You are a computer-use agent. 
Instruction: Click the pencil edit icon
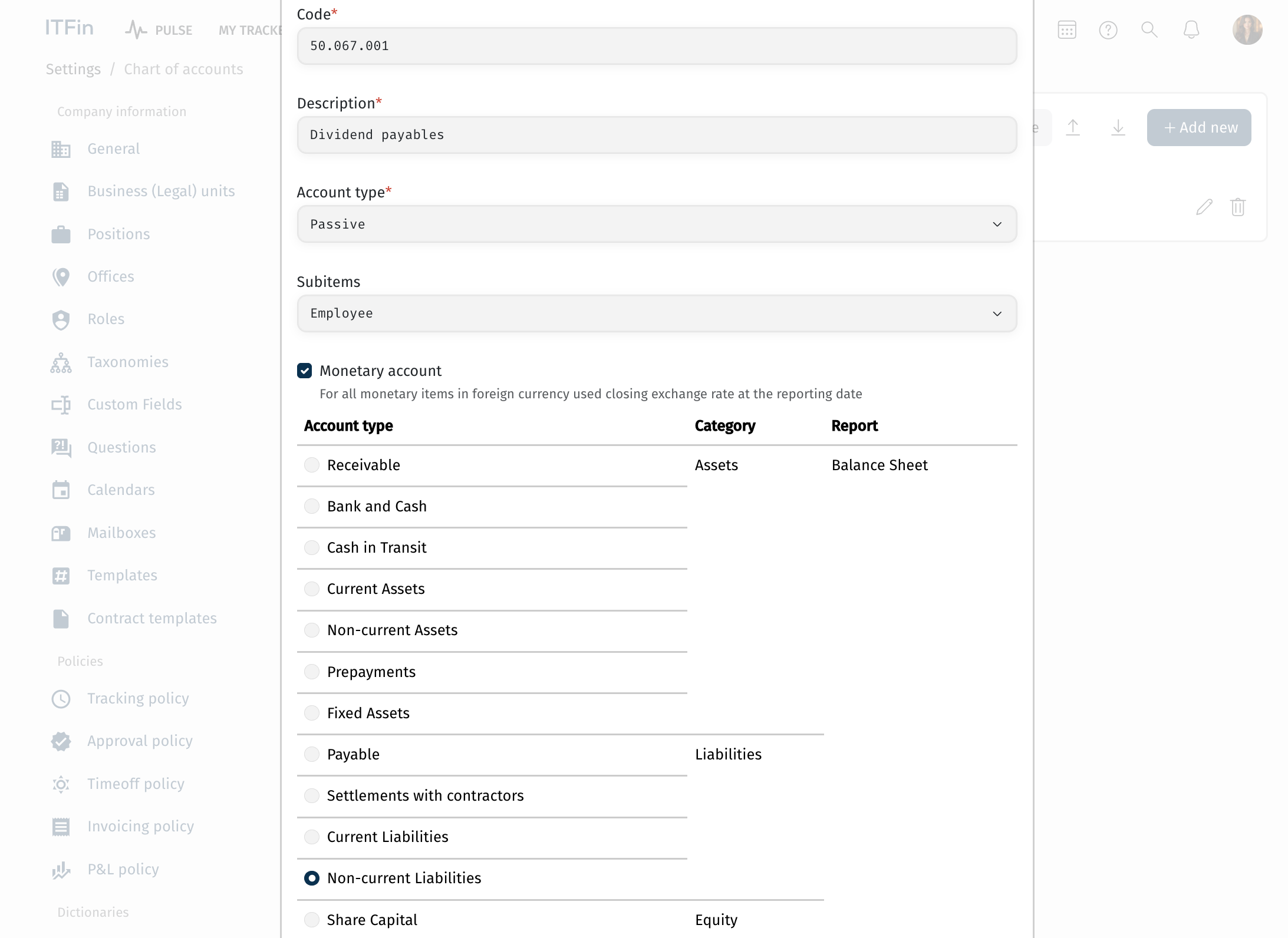(1204, 207)
